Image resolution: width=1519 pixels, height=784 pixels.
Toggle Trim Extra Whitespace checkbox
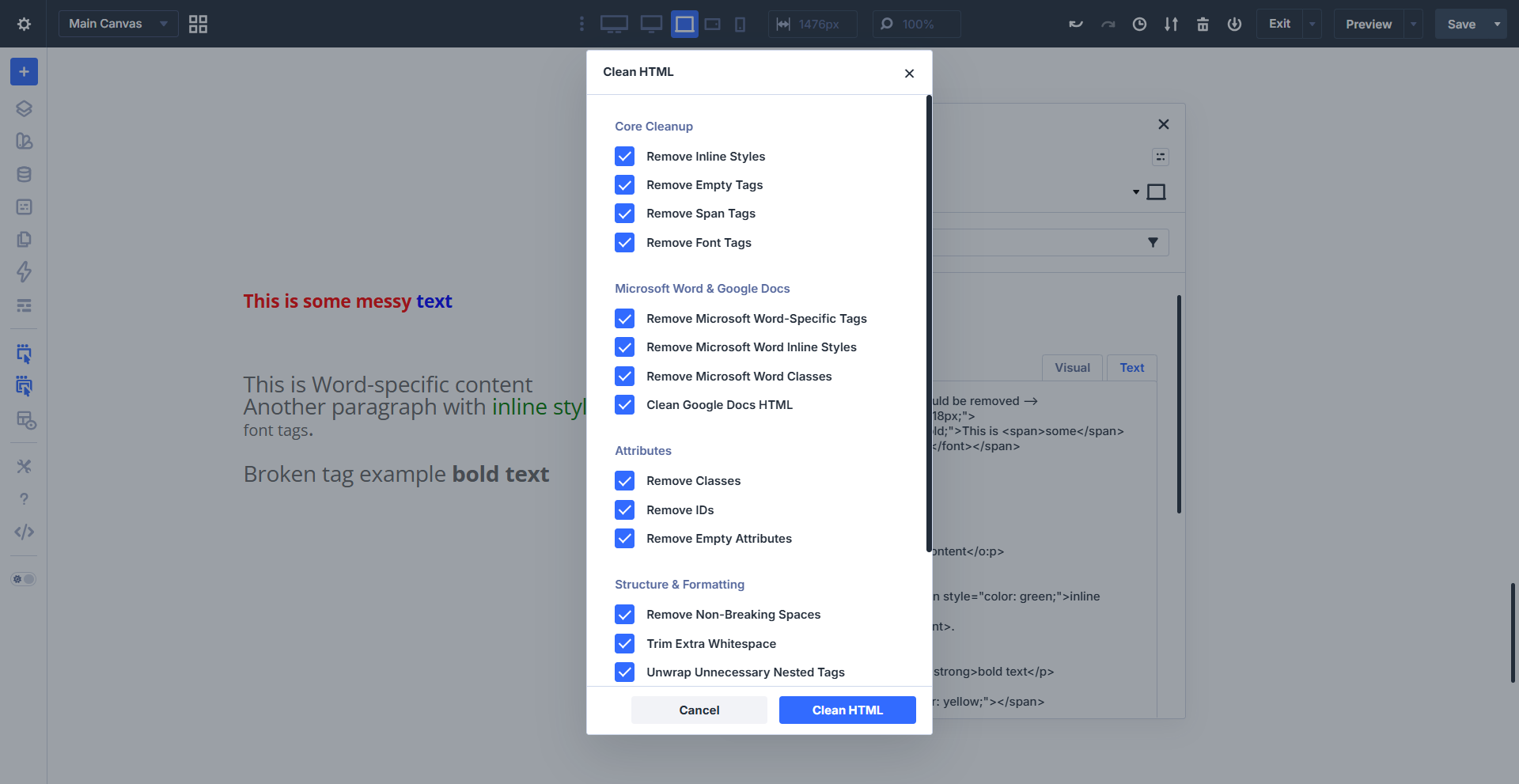pyautogui.click(x=625, y=643)
